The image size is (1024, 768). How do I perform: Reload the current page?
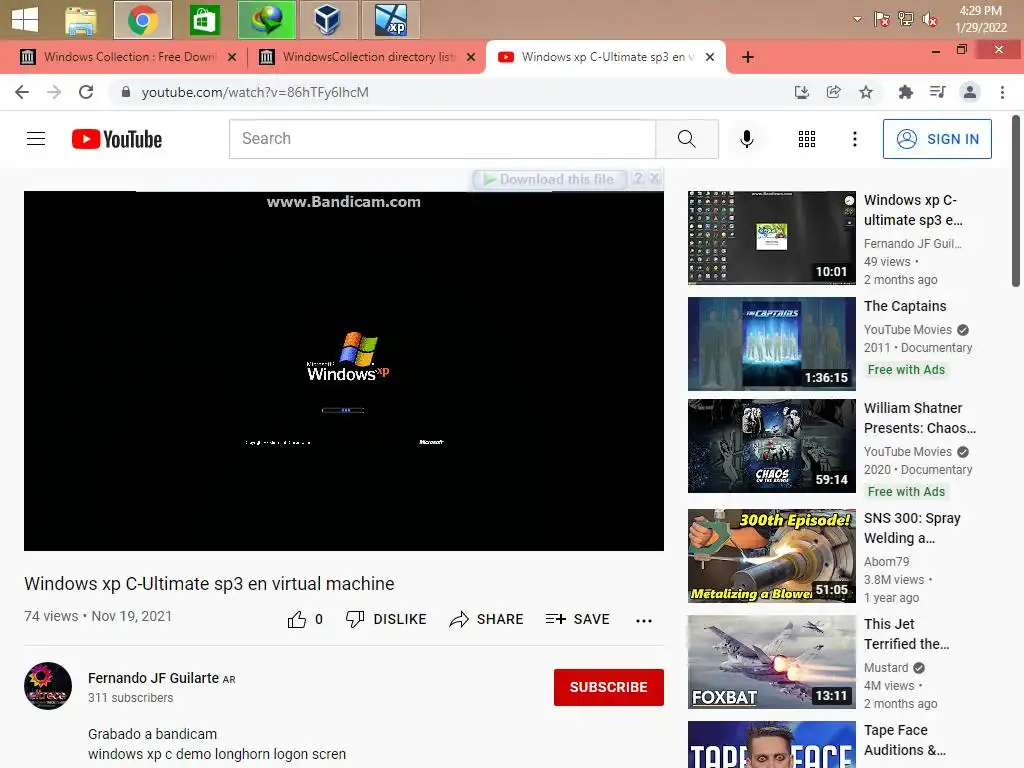[86, 92]
